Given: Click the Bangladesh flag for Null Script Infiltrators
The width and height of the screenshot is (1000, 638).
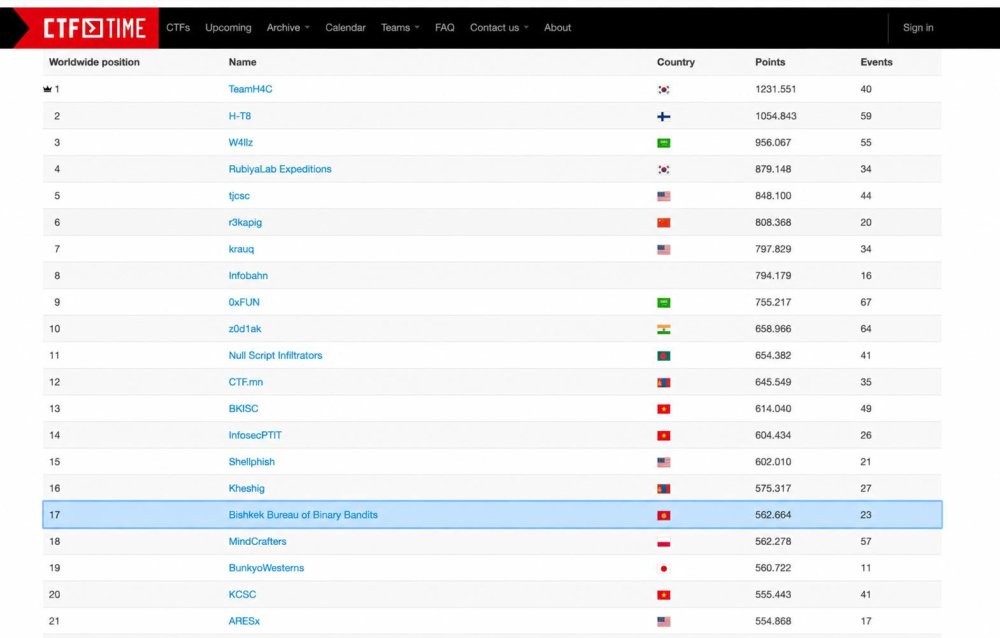Looking at the screenshot, I should [663, 356].
